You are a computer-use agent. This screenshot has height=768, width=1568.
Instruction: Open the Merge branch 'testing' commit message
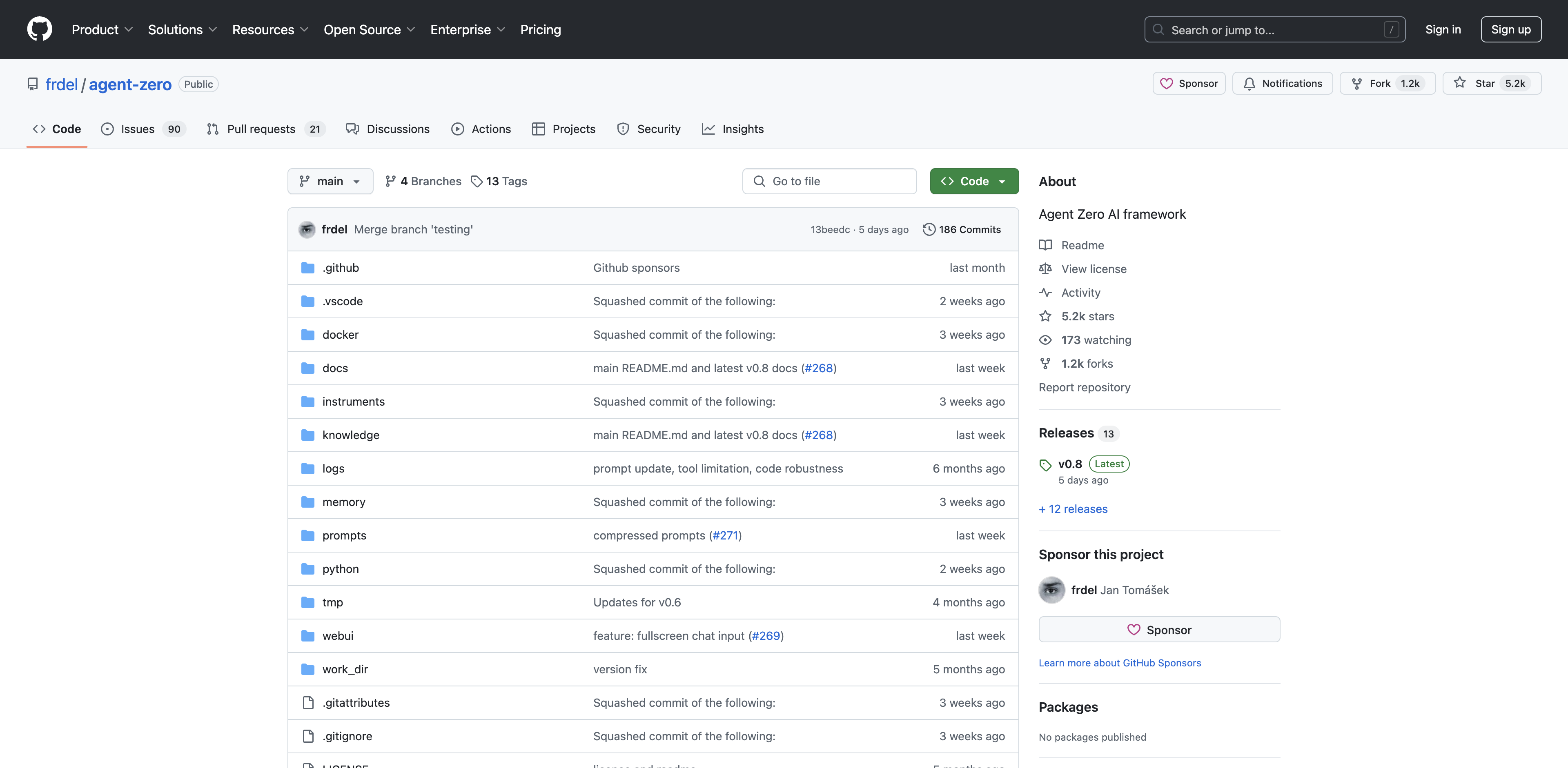(x=413, y=229)
